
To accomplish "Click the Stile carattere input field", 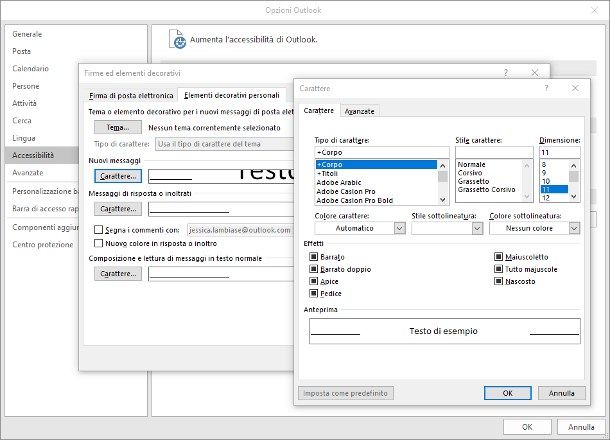I will pyautogui.click(x=494, y=152).
